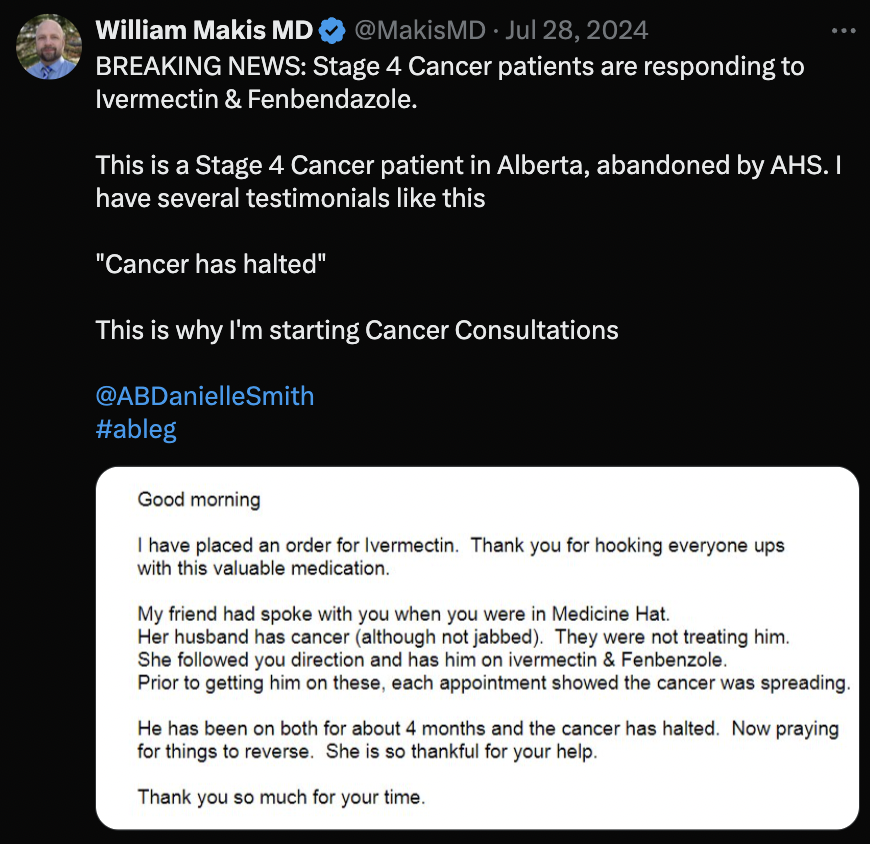The height and width of the screenshot is (844, 870).
Task: Click the #ableg hashtag link
Action: click(136, 428)
